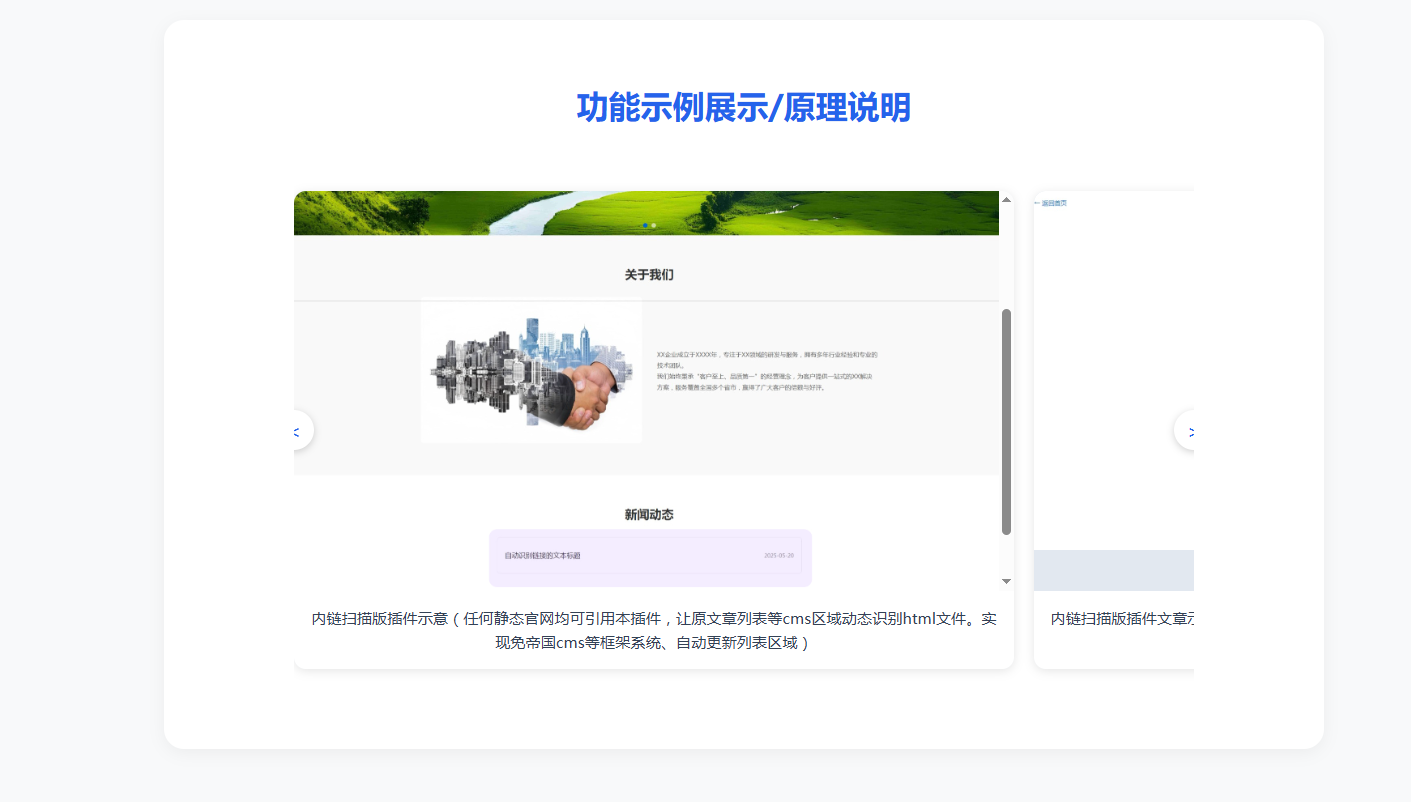Click the 新闻动态 section heading
Image resolution: width=1411 pixels, height=802 pixels.
[x=649, y=514]
